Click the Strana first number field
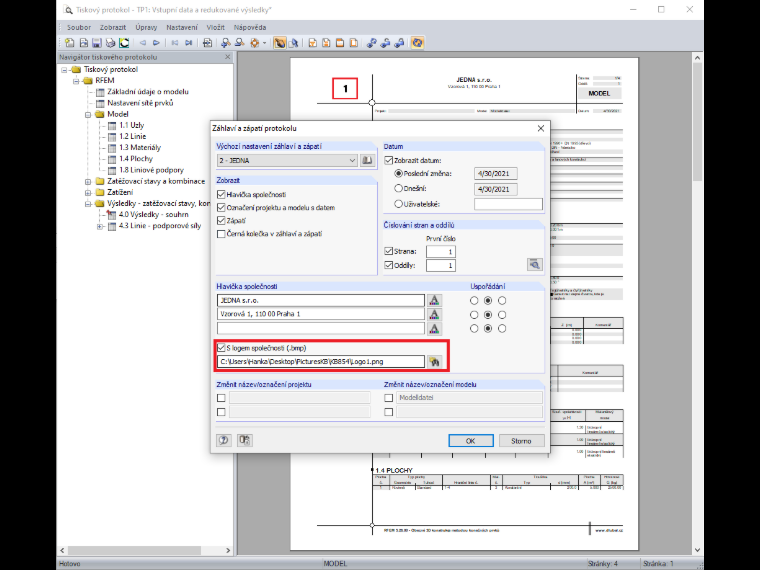 [x=441, y=252]
